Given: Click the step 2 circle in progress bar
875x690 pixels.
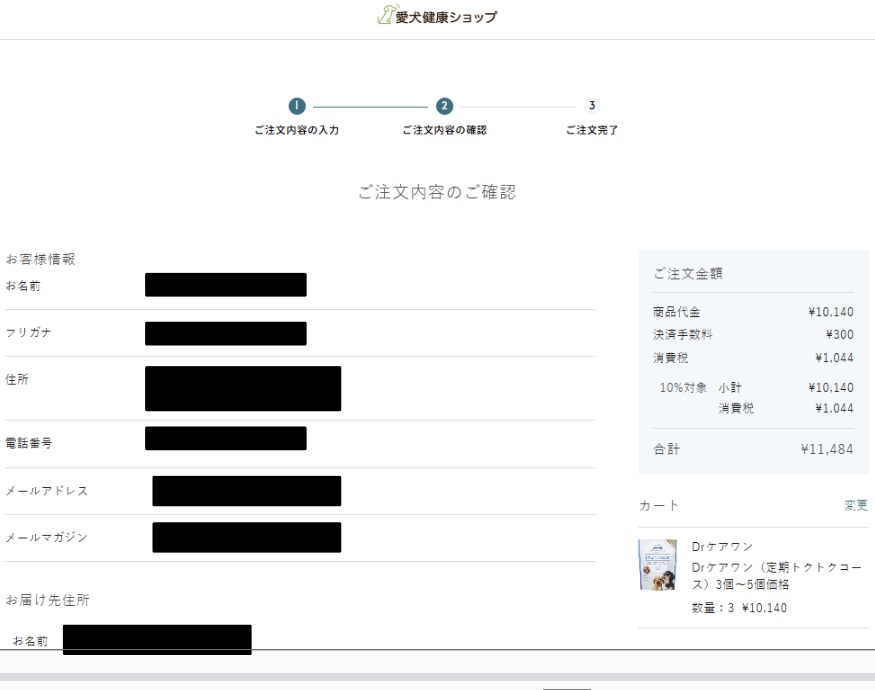Looking at the screenshot, I should (444, 106).
